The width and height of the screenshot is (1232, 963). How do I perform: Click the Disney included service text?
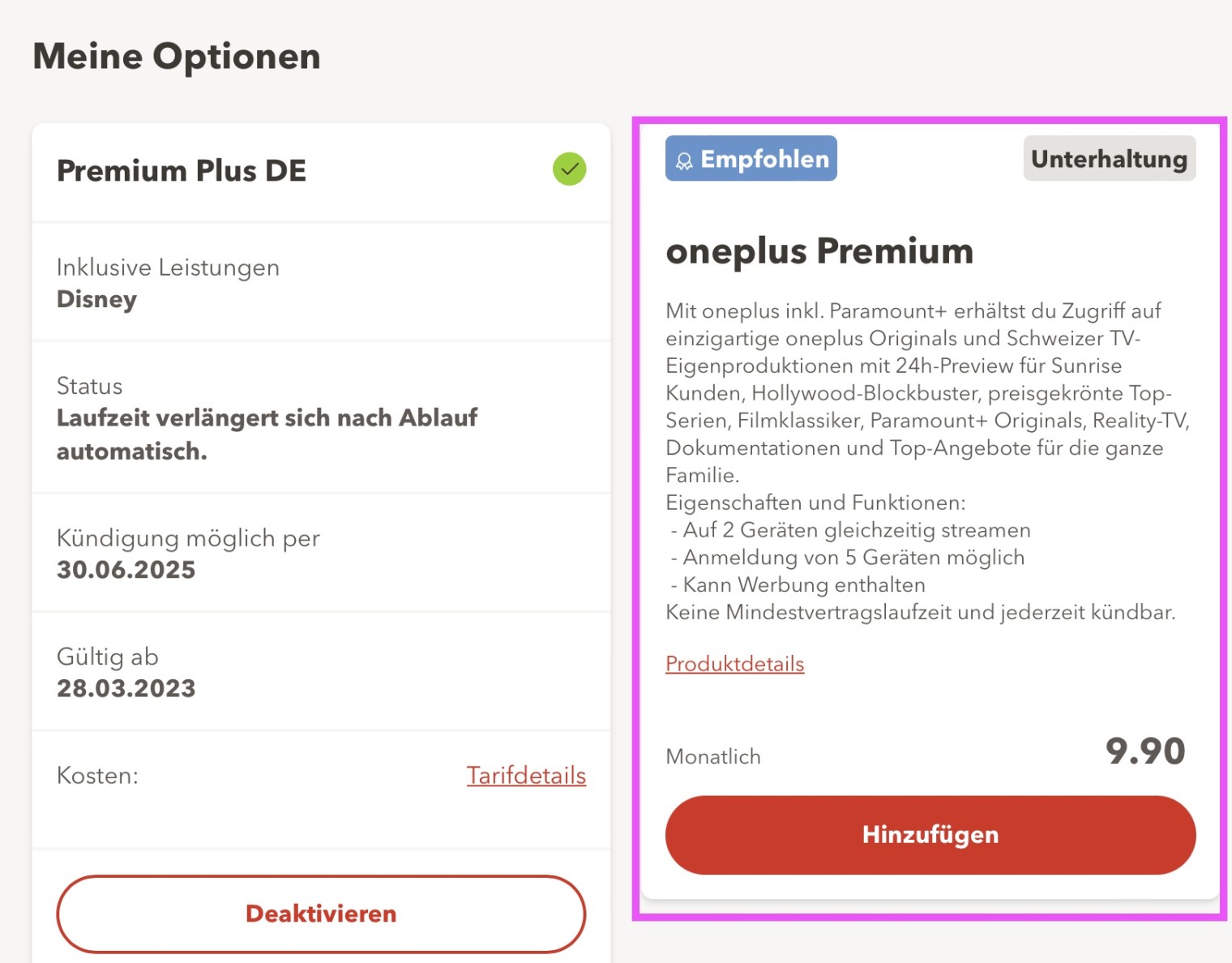96,299
